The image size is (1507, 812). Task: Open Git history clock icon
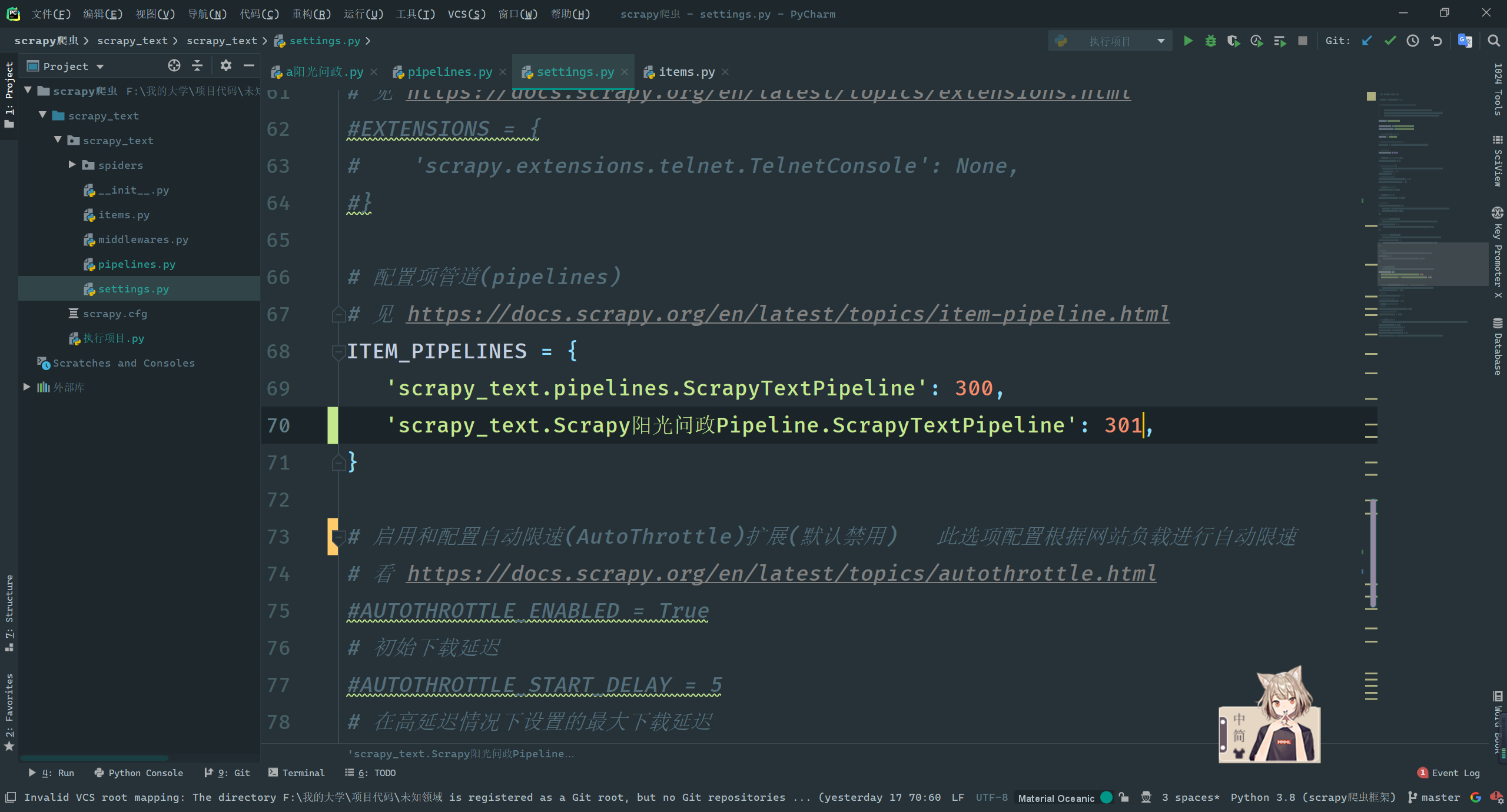click(x=1413, y=41)
